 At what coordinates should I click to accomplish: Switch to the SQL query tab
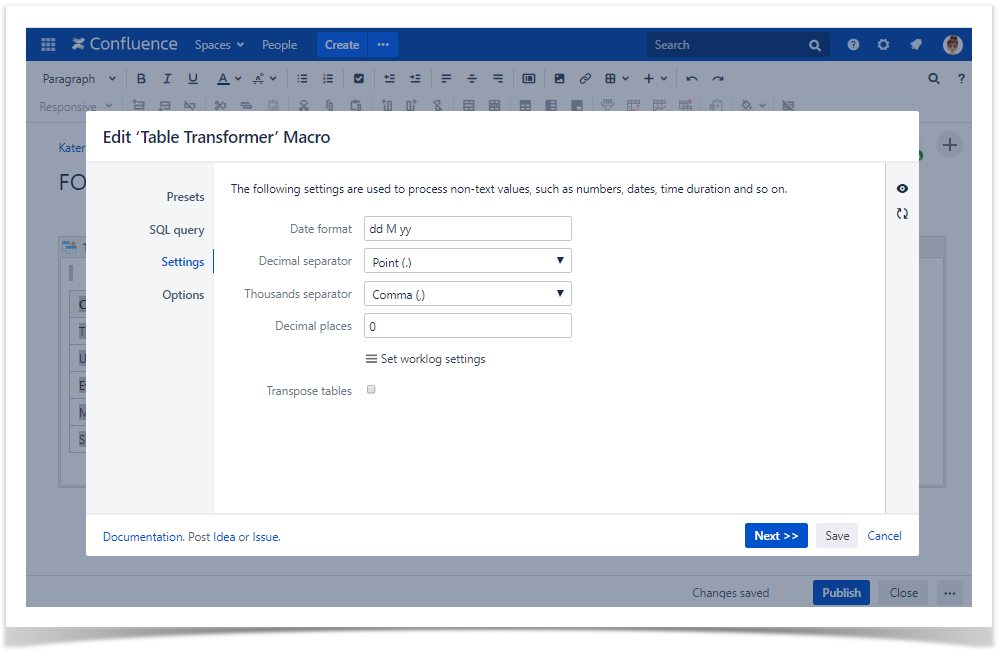coord(176,230)
